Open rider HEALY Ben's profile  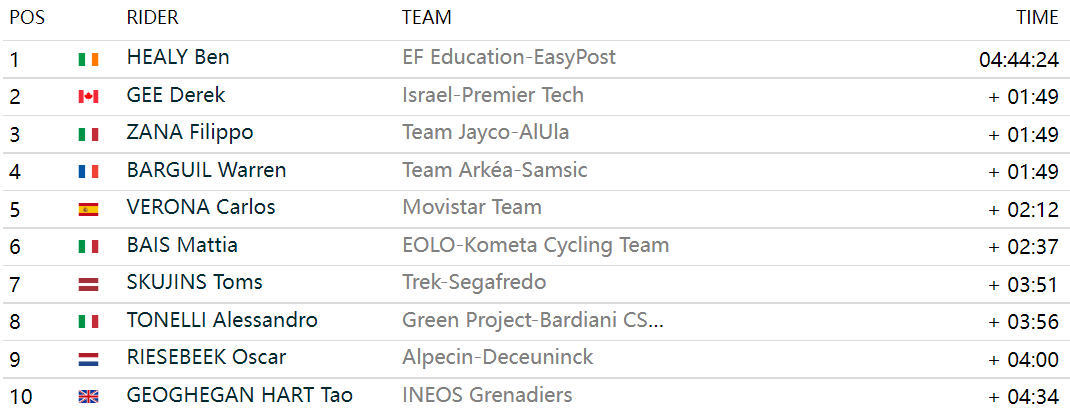click(178, 57)
